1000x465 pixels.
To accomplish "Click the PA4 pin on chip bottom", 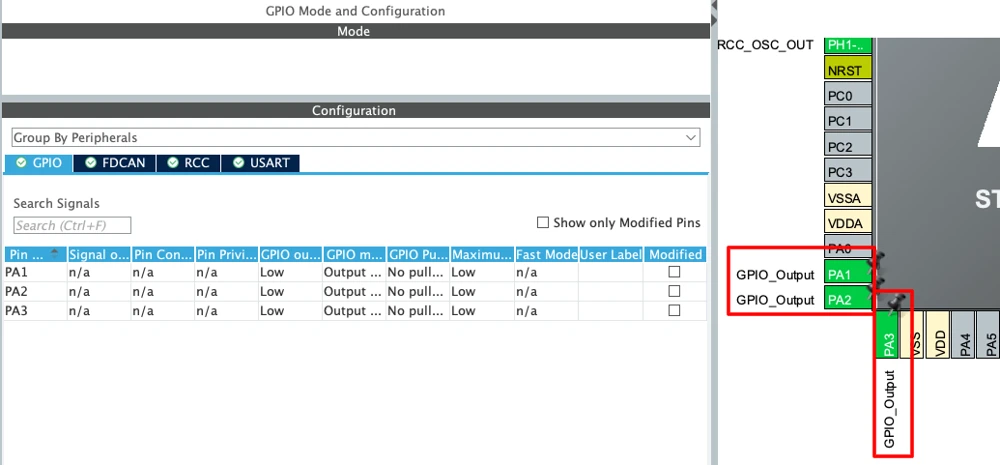I will coord(964,334).
